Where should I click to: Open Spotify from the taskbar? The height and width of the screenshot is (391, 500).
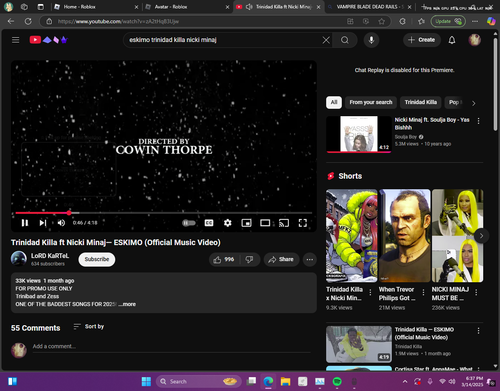[x=337, y=381]
